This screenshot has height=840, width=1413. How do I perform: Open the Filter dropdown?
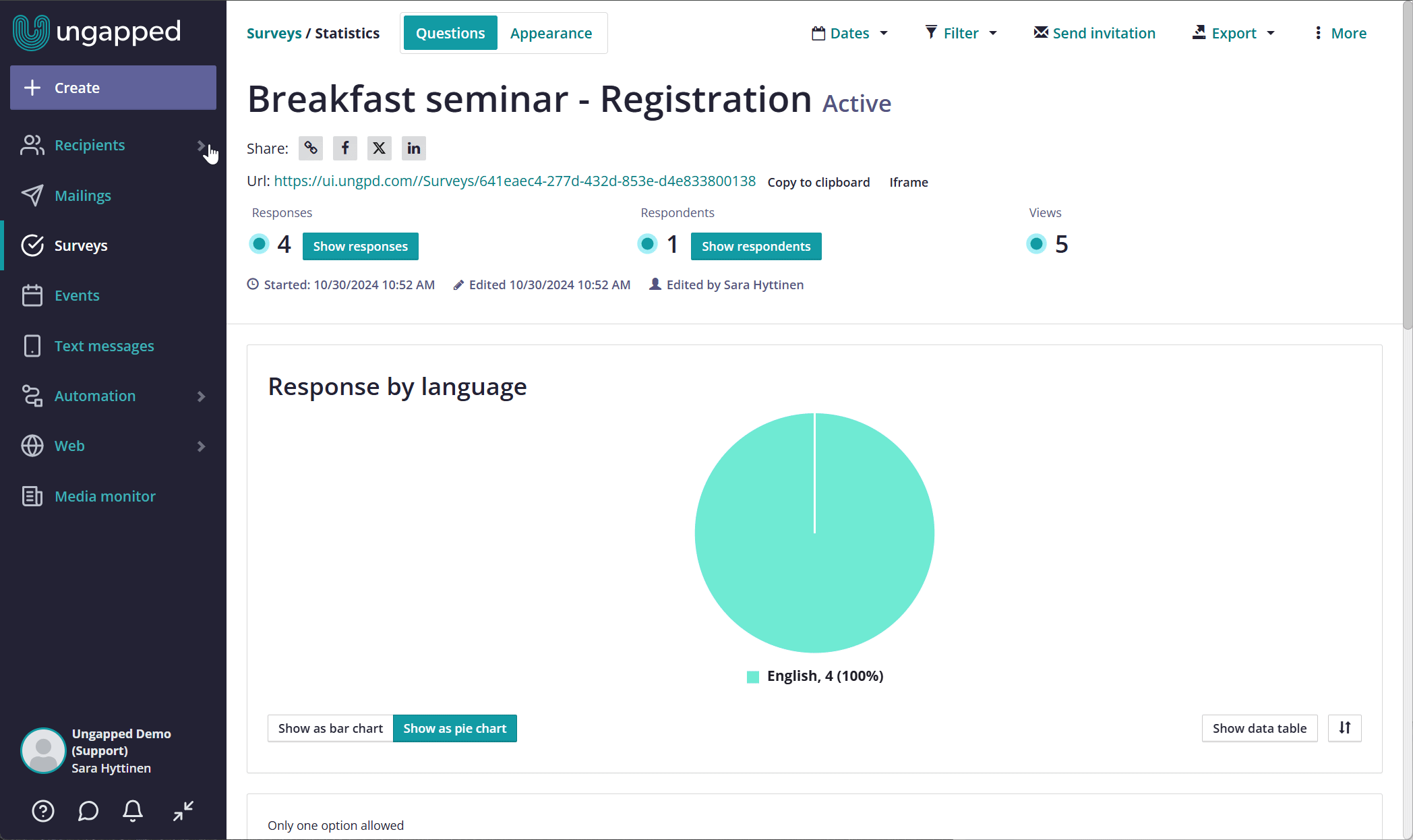961,33
